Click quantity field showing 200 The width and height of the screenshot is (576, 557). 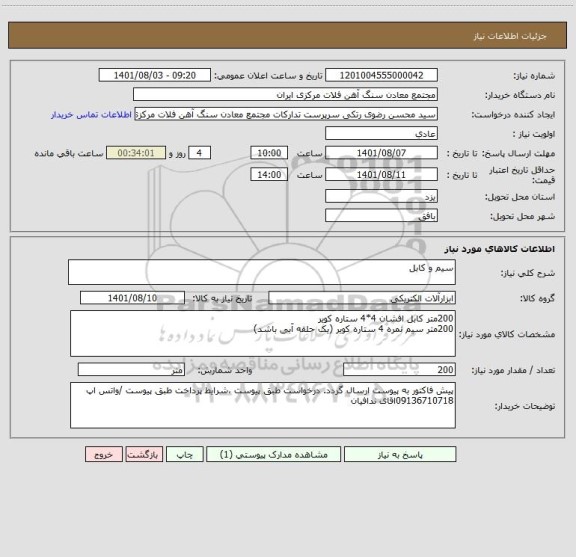point(399,370)
